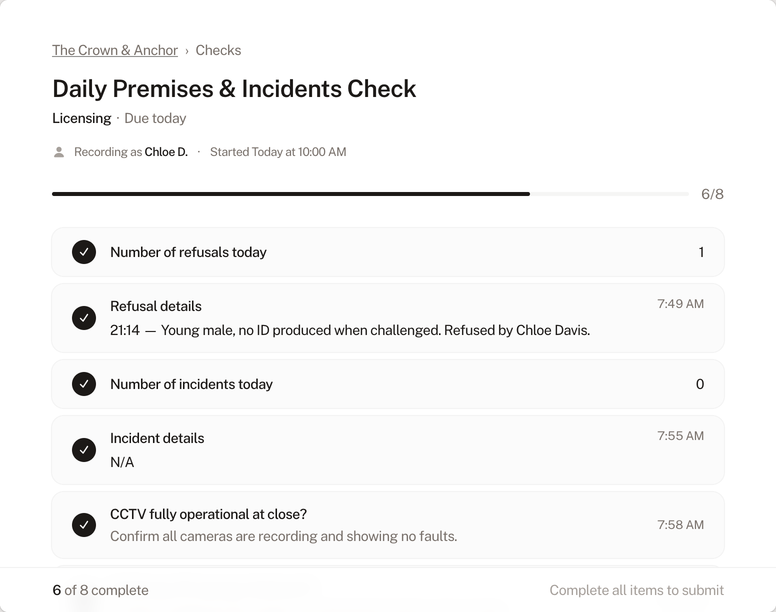Click the incidents count value 0

(x=700, y=384)
